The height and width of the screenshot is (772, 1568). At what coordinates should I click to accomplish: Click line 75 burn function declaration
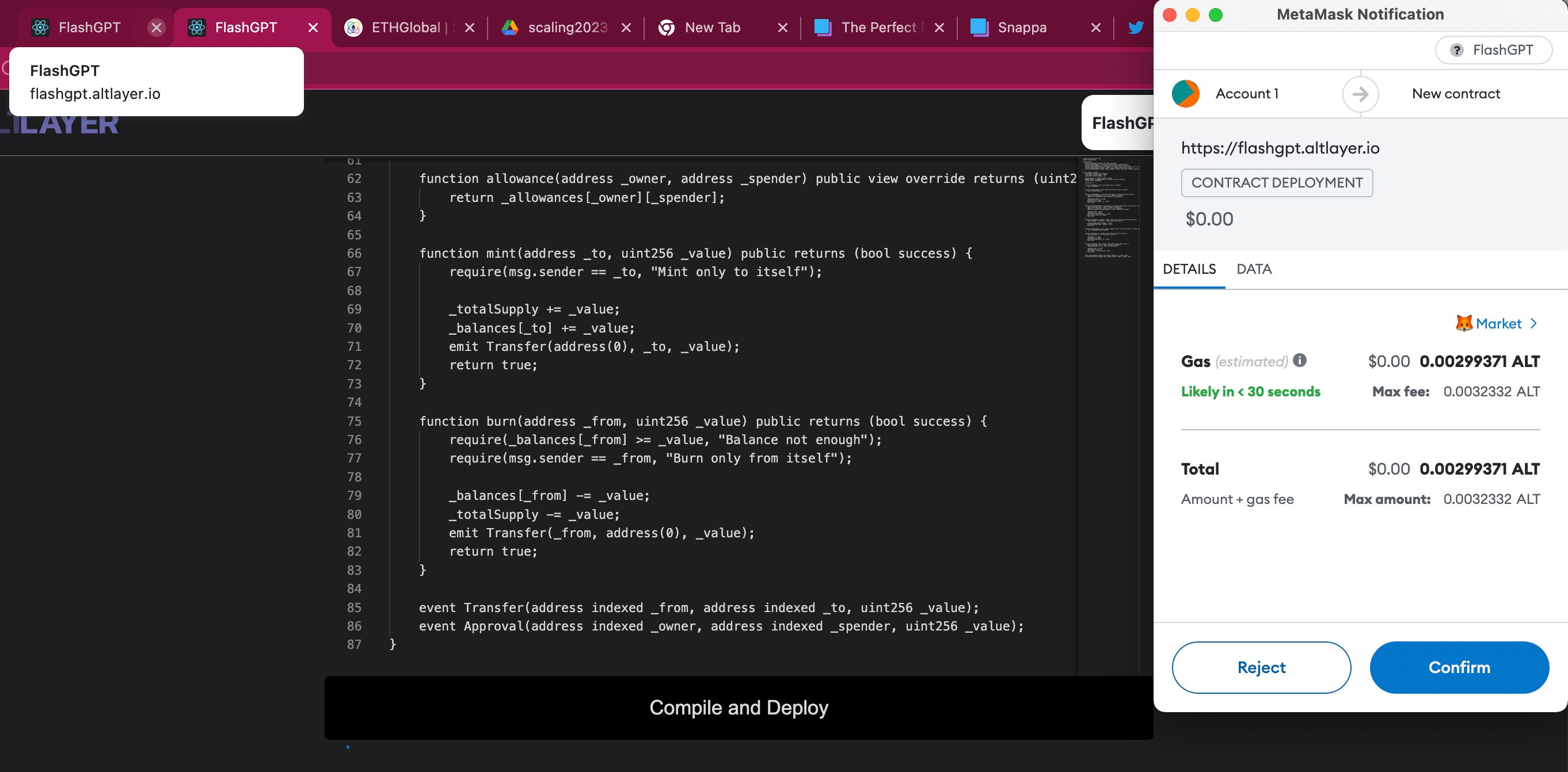(702, 421)
